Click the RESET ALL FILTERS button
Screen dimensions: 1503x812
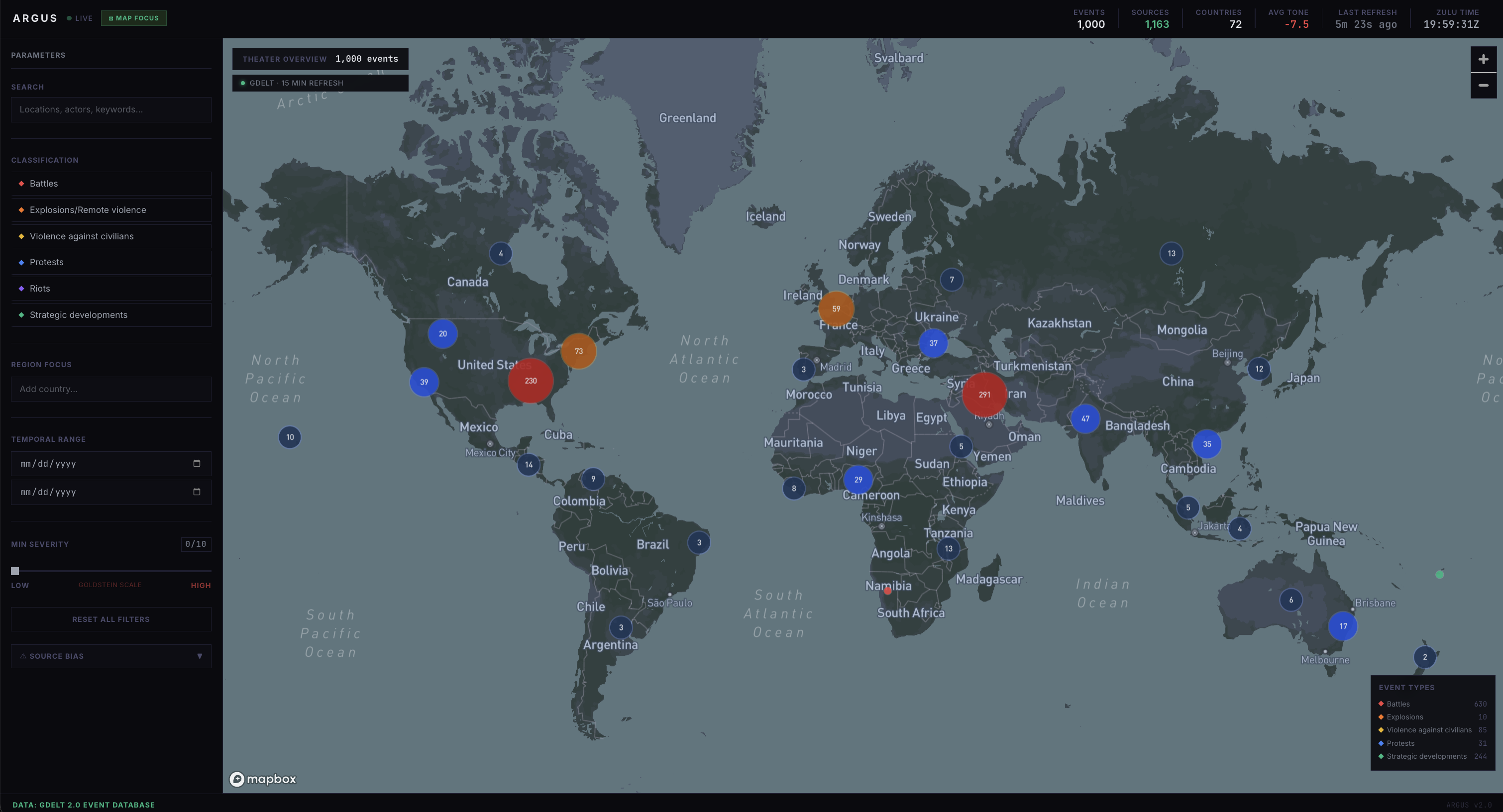(x=110, y=619)
